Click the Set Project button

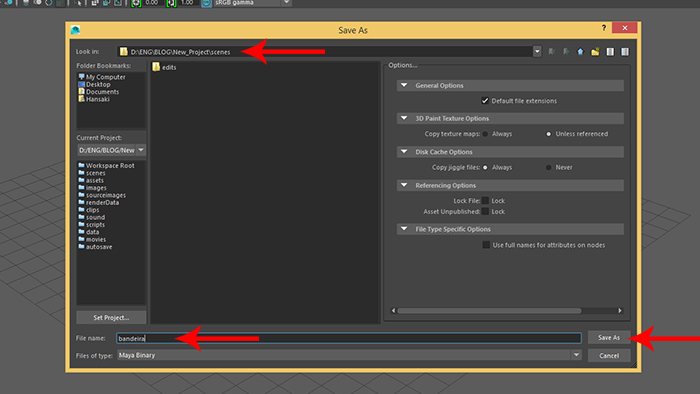(111, 318)
